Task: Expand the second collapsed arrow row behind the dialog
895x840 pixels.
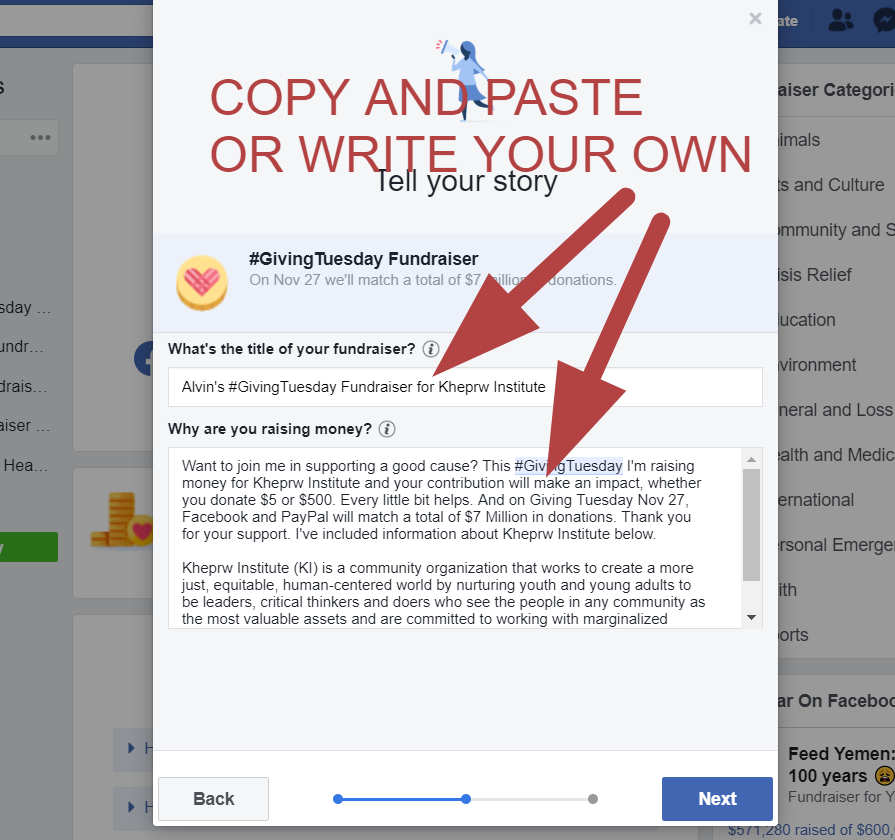Action: pyautogui.click(x=133, y=807)
